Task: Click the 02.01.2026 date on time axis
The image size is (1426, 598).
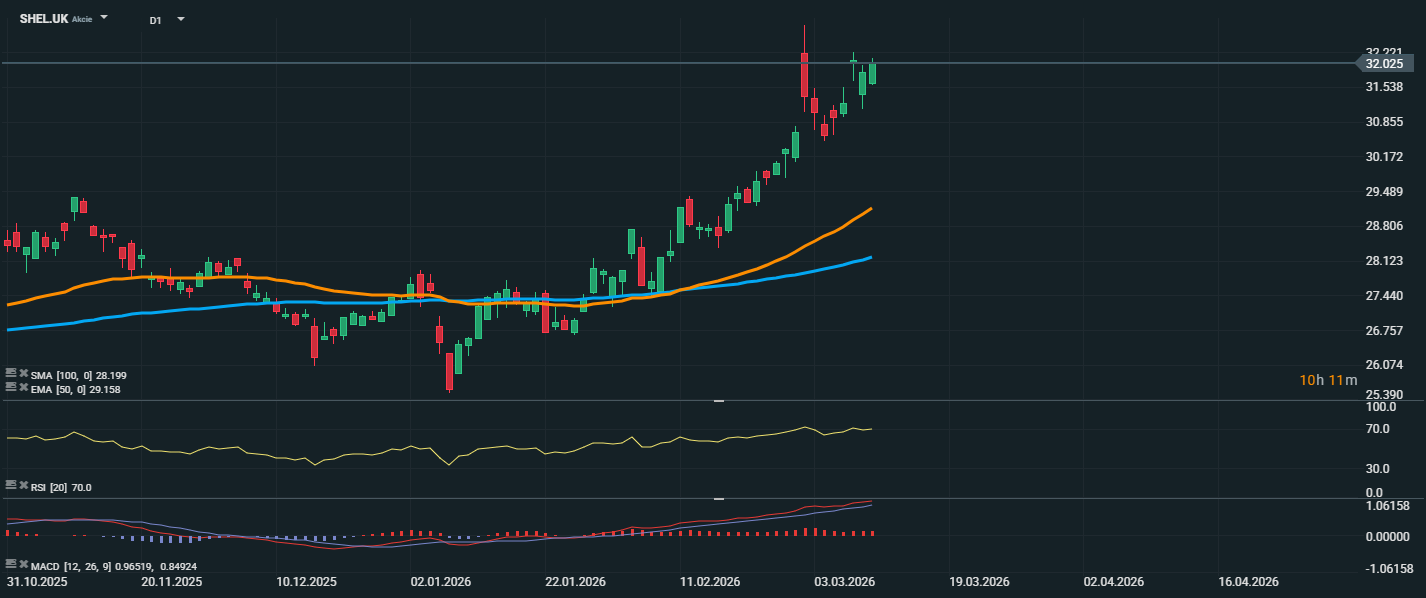Action: pyautogui.click(x=441, y=581)
